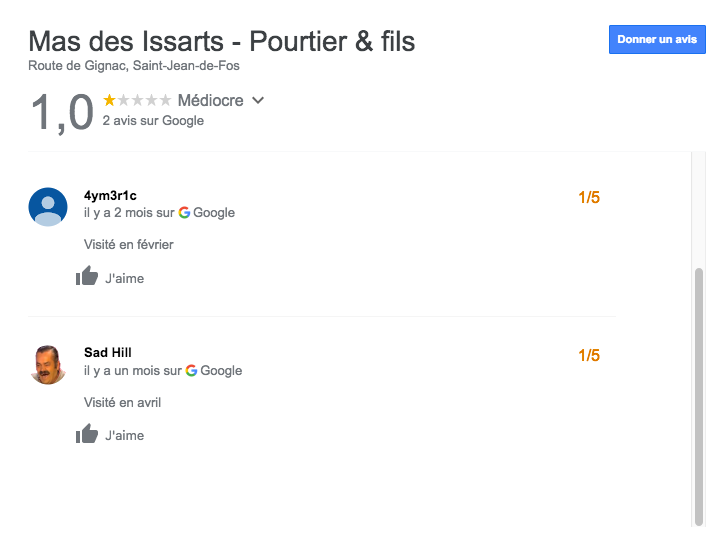Click the thumbs-up icon under Sad Hill's review

(87, 433)
